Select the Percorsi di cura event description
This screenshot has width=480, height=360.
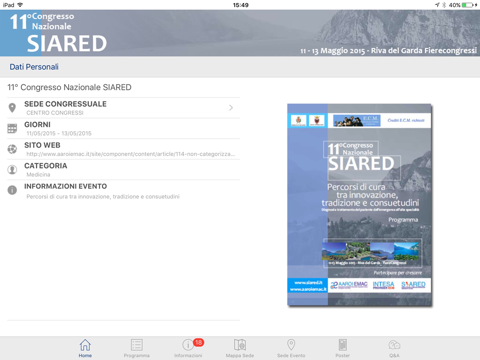[x=103, y=197]
